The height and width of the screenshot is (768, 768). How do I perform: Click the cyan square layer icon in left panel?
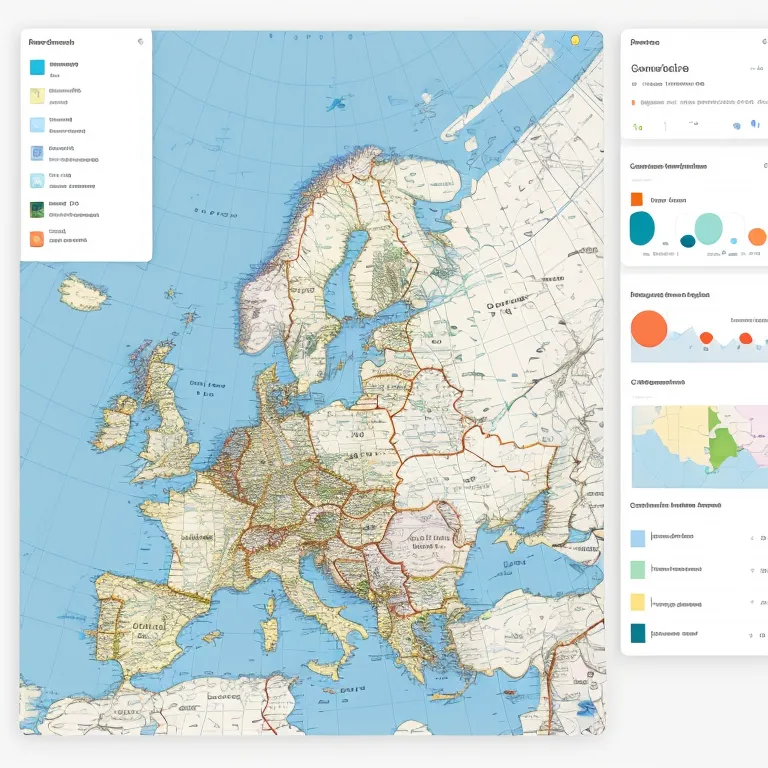tap(37, 68)
